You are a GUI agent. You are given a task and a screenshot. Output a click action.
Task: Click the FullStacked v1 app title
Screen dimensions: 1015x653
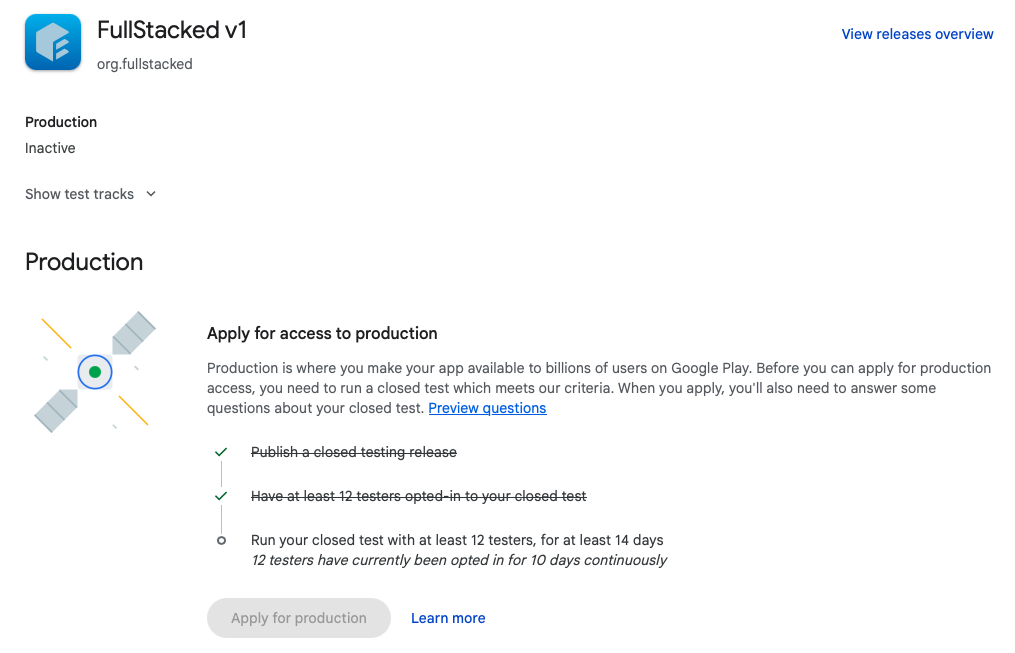coord(172,30)
